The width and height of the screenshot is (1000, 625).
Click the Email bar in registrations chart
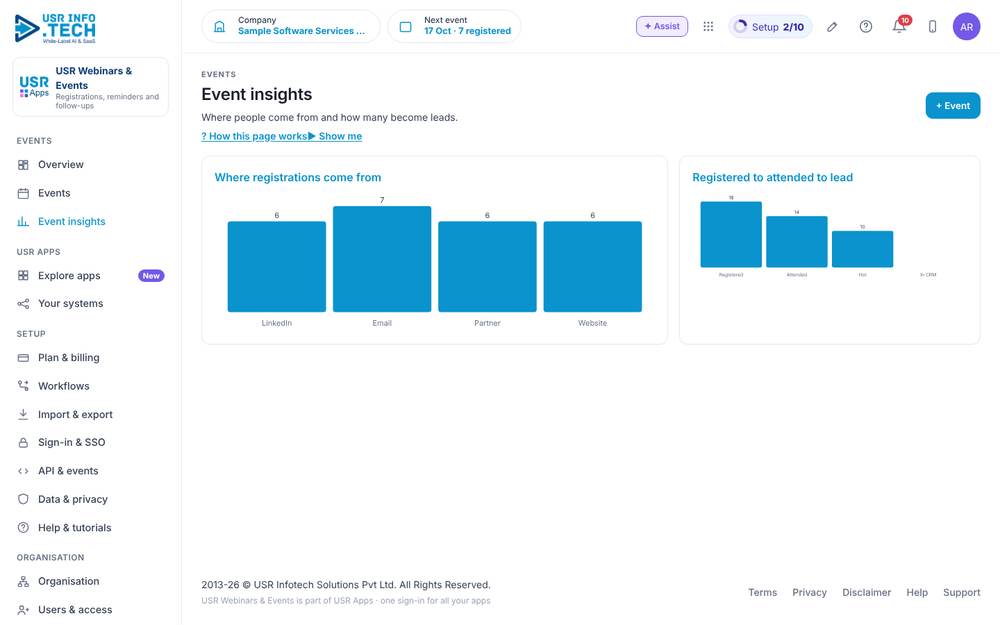pos(382,259)
